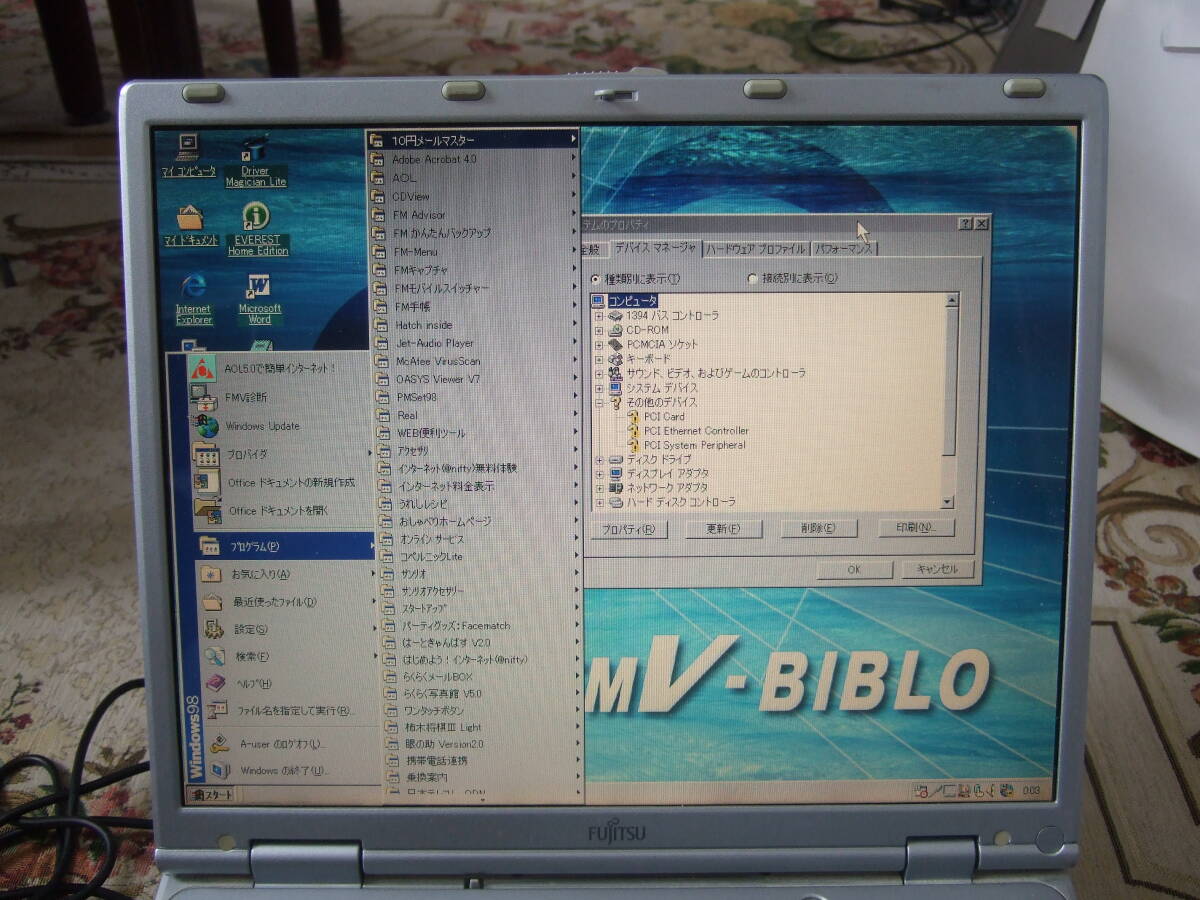Expand the システム デバイス tree node
This screenshot has width=1200, height=900.
pyautogui.click(x=599, y=388)
